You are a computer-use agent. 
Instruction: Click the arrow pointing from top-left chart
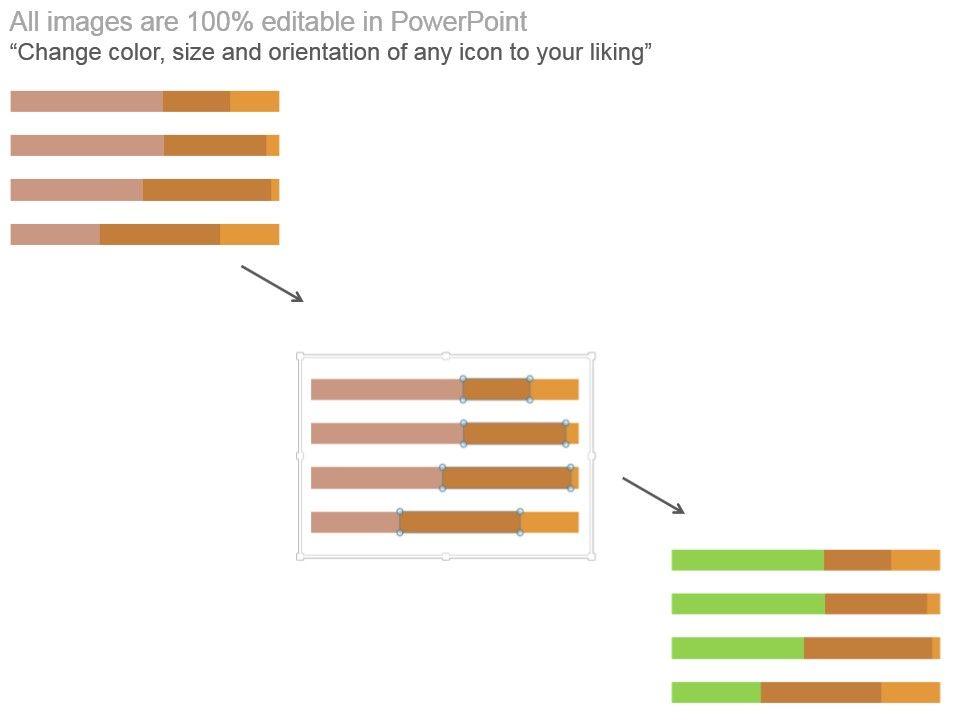pyautogui.click(x=272, y=283)
